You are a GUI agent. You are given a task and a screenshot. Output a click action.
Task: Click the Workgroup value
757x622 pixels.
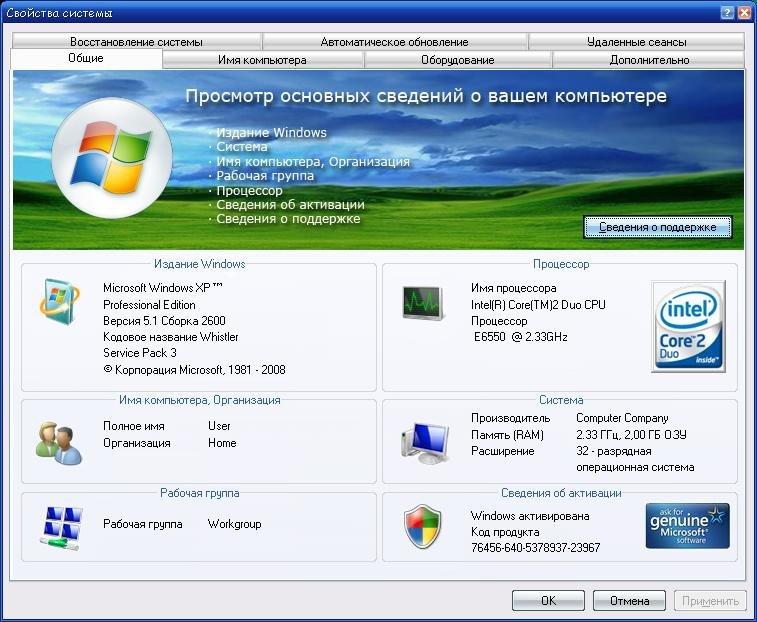tap(235, 524)
